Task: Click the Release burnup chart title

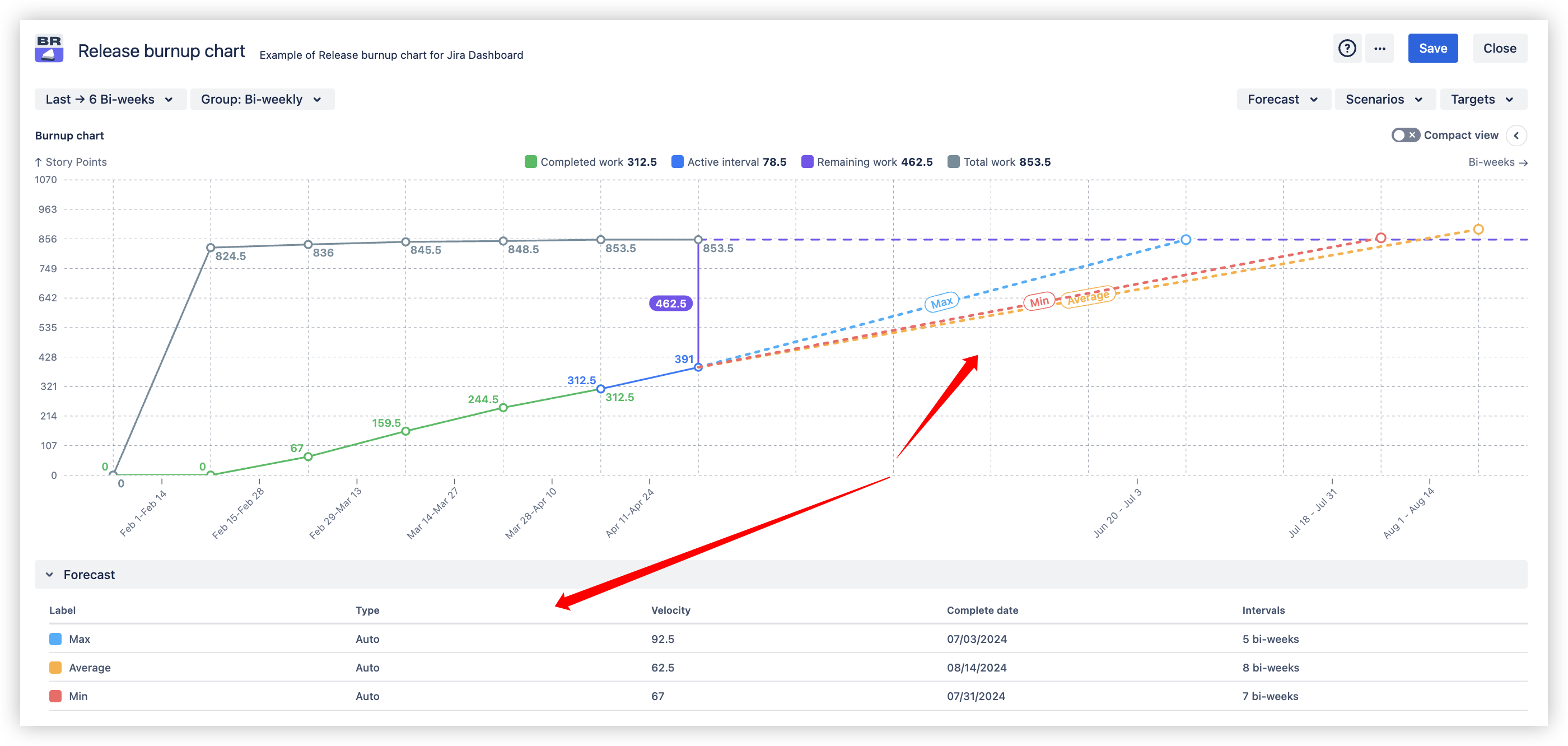Action: coord(161,51)
